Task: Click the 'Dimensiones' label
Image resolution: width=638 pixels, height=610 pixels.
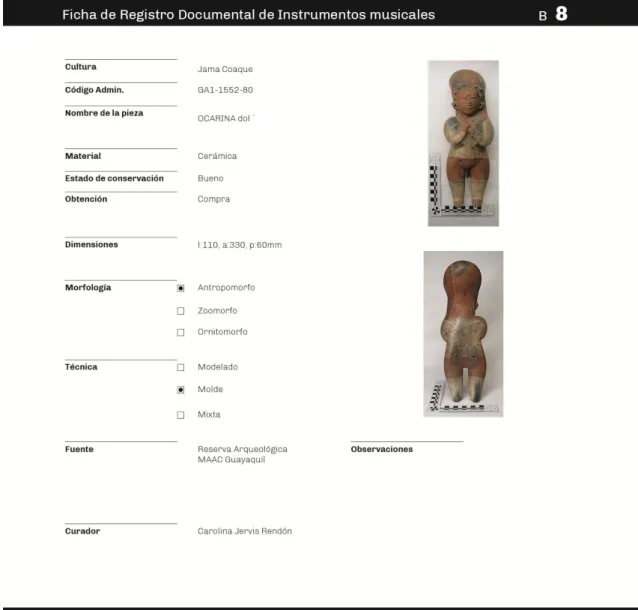Action: click(x=92, y=245)
